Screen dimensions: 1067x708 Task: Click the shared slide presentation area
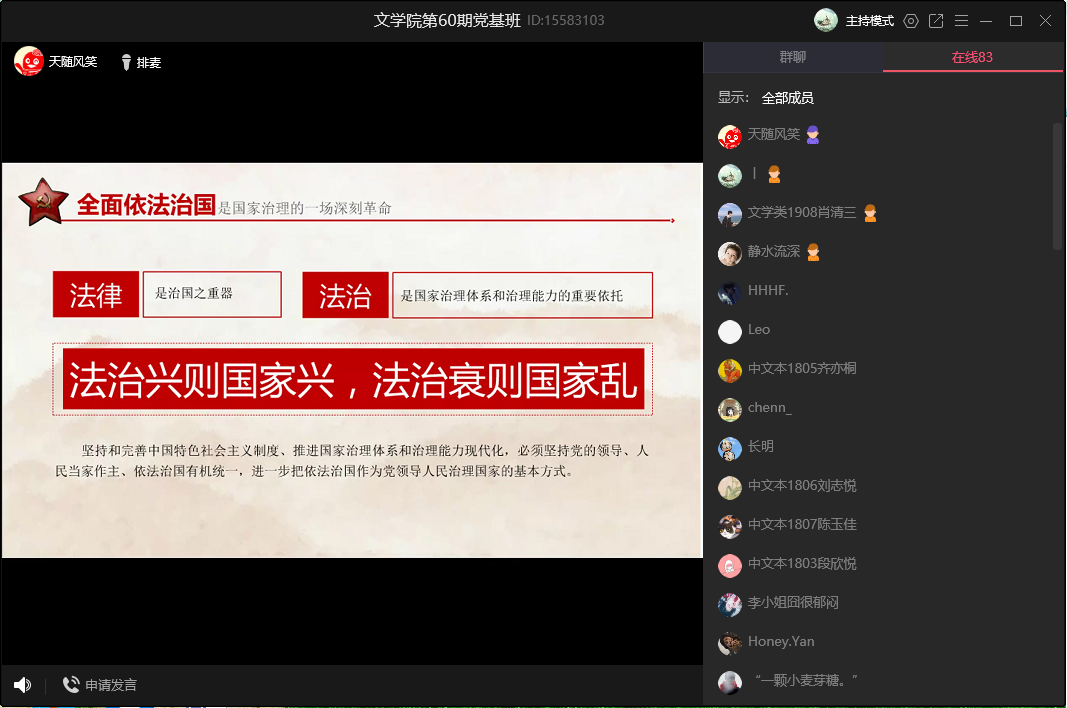pos(352,360)
